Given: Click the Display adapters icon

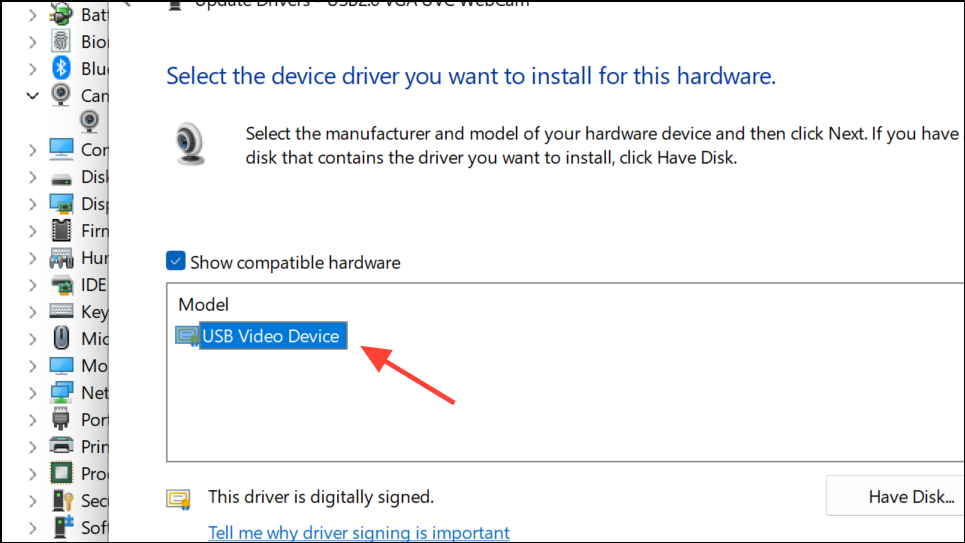Looking at the screenshot, I should 62,204.
